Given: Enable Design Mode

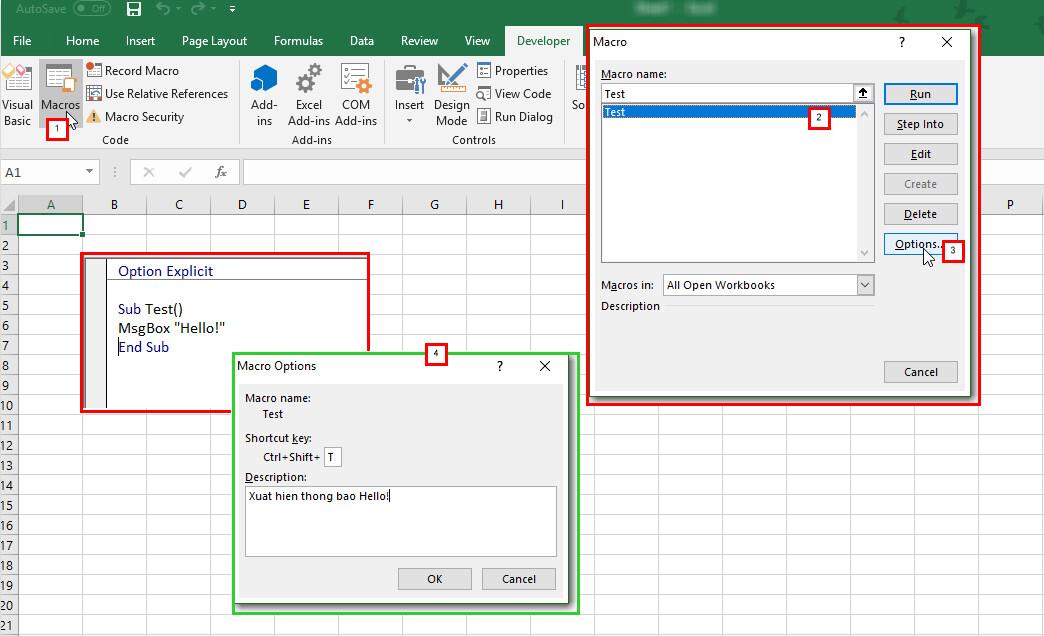Looking at the screenshot, I should tap(451, 95).
